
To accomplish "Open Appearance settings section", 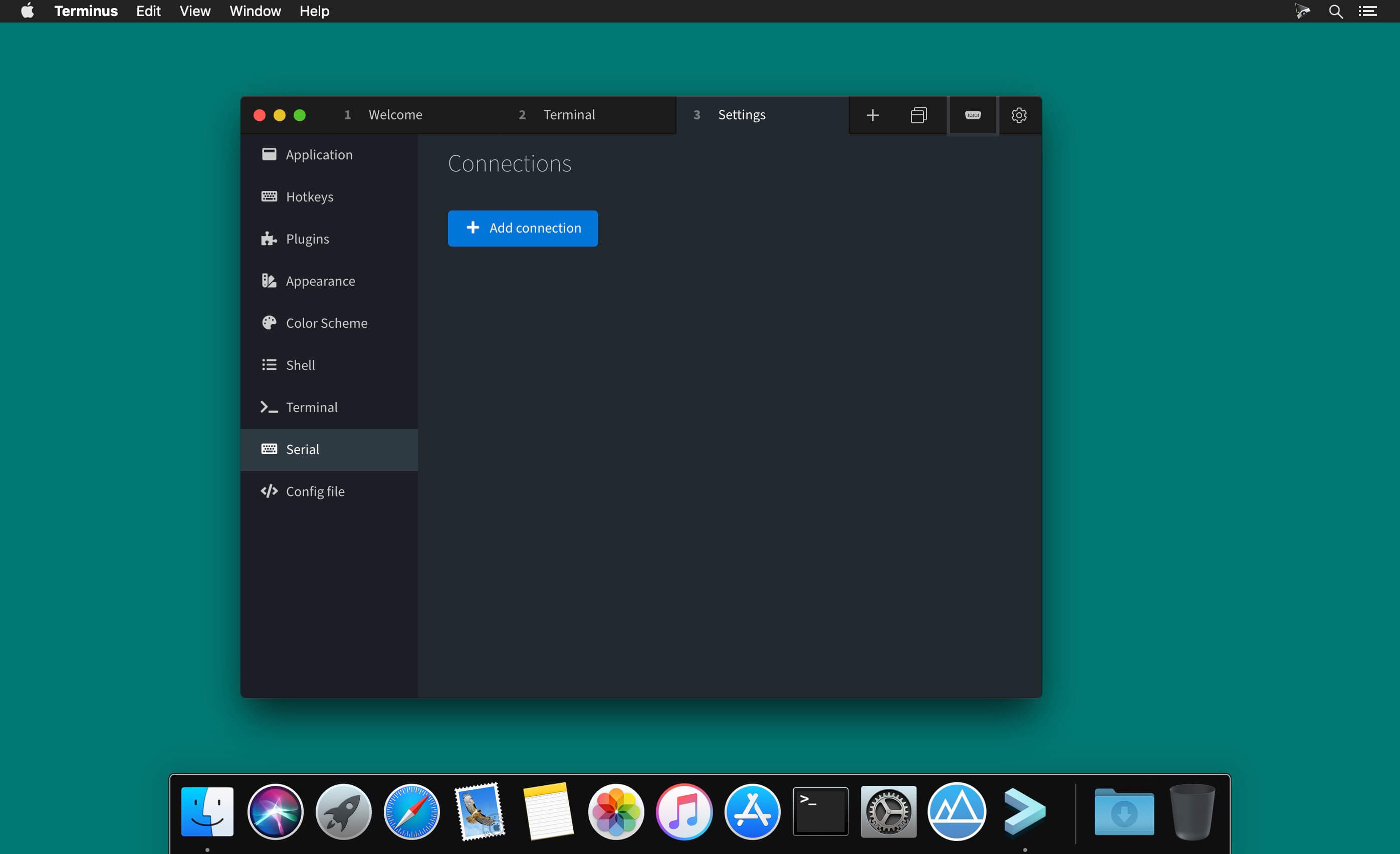I will pyautogui.click(x=320, y=280).
